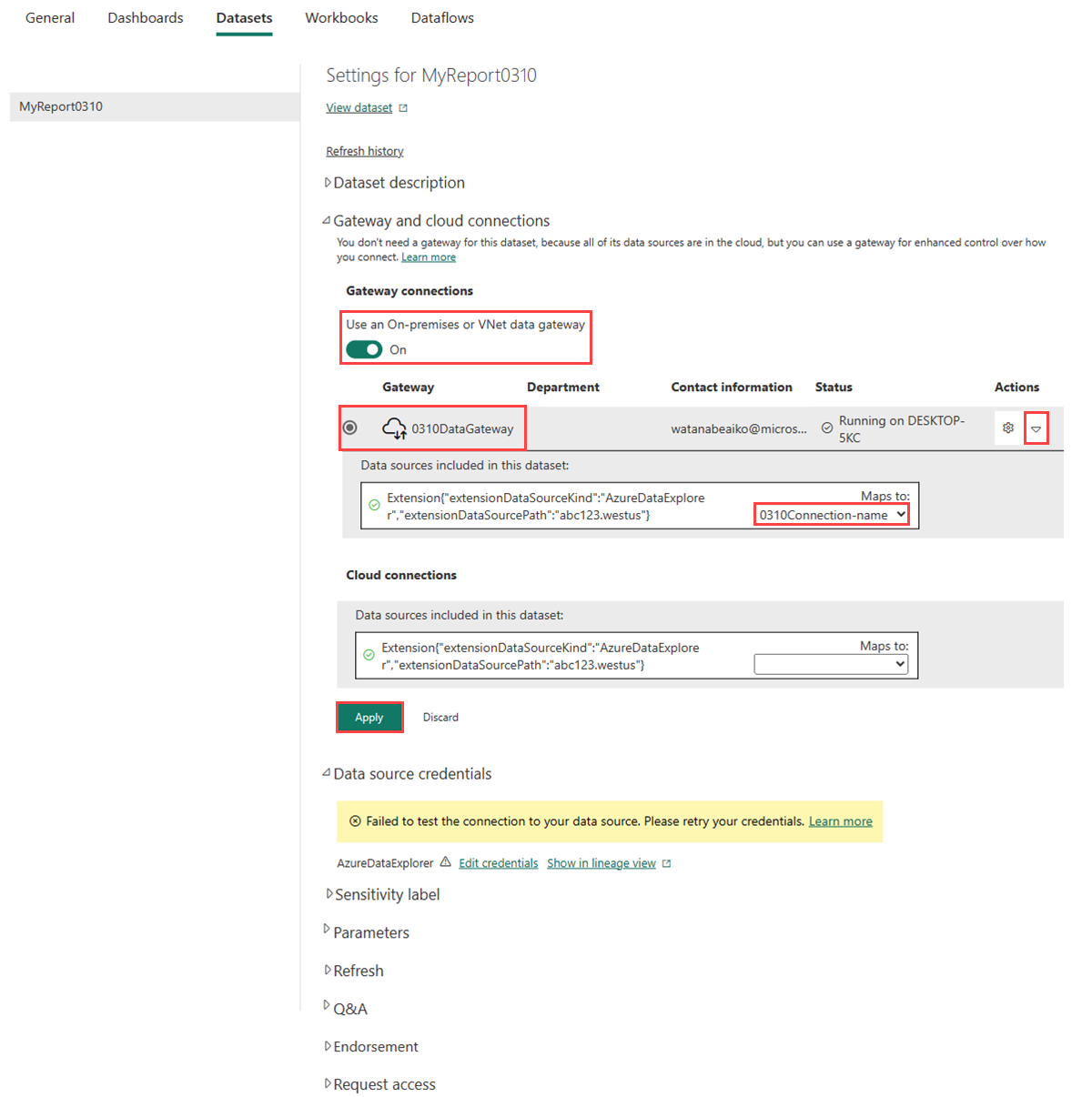Switch to the Workbooks tab

point(341,17)
